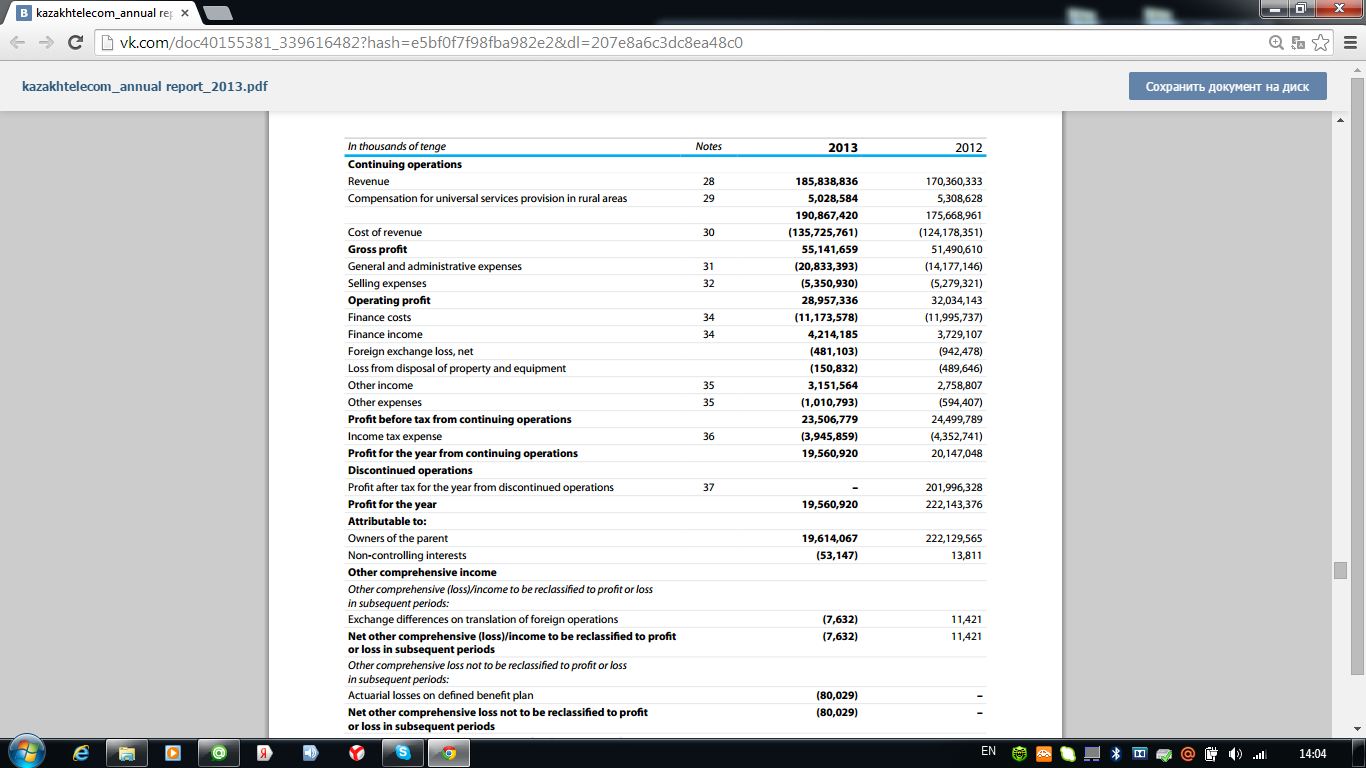Open the network signal tray icon
This screenshot has width=1366, height=768.
(1259, 753)
